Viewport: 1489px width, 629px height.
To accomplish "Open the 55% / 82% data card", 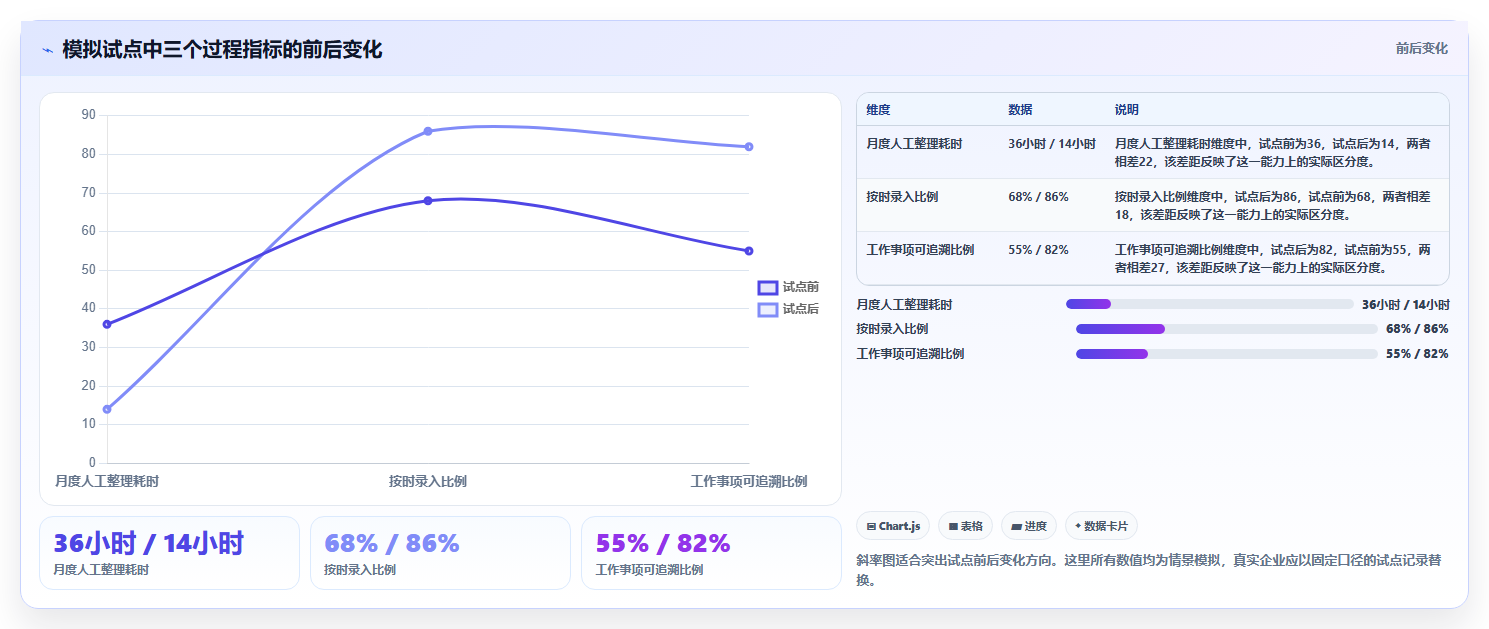I will tap(711, 553).
